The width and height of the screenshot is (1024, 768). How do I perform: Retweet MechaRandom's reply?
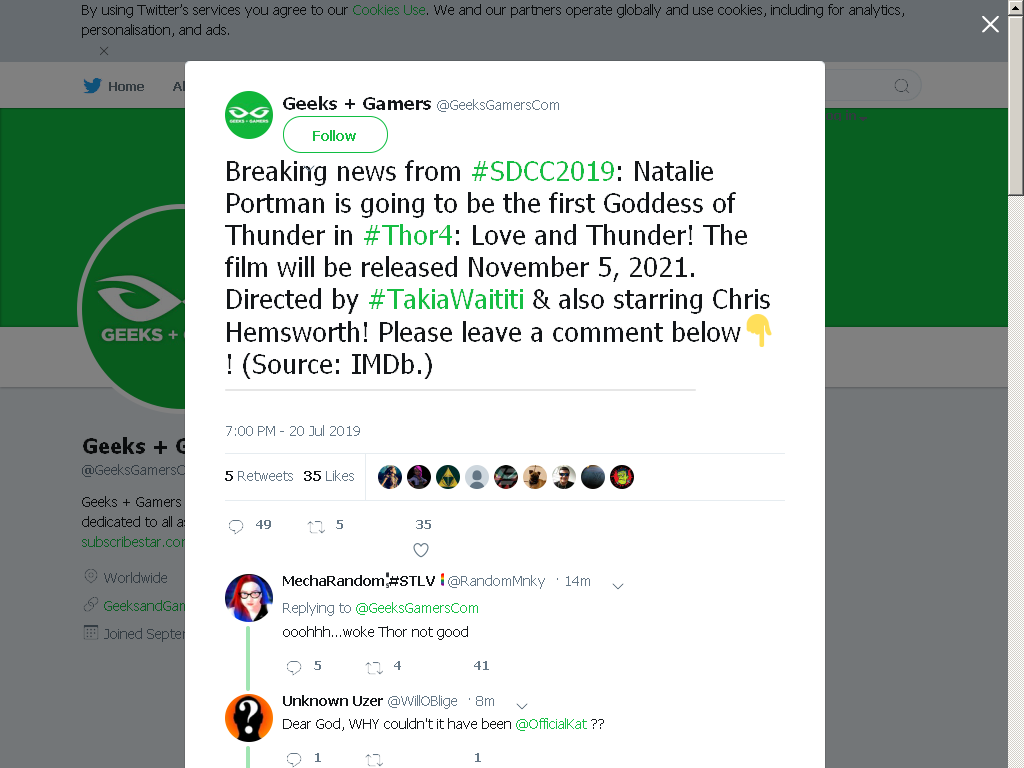coord(374,667)
